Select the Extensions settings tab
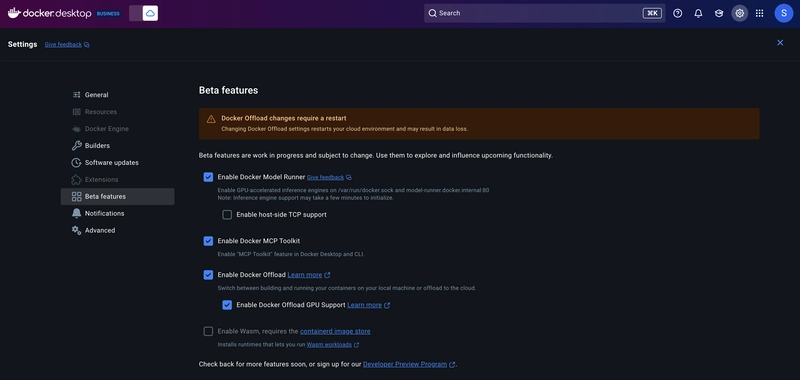 [x=117, y=180]
